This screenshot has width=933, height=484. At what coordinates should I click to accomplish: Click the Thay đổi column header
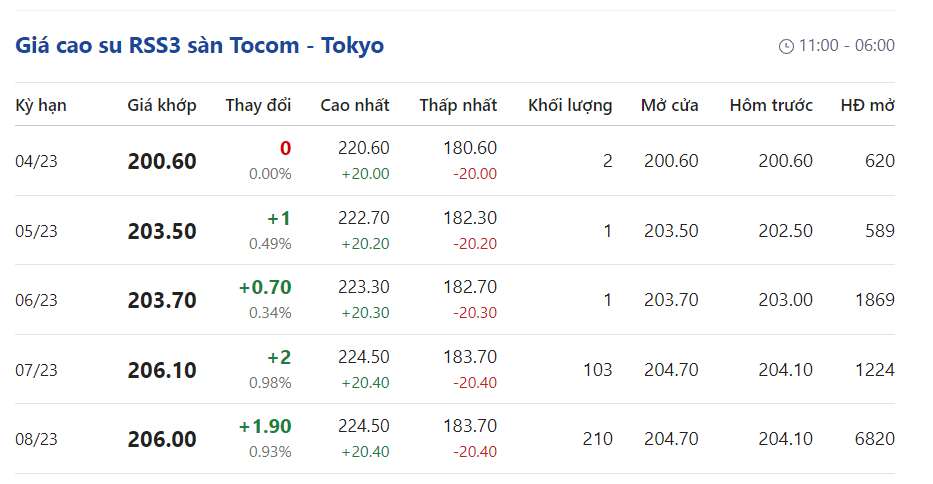point(258,105)
